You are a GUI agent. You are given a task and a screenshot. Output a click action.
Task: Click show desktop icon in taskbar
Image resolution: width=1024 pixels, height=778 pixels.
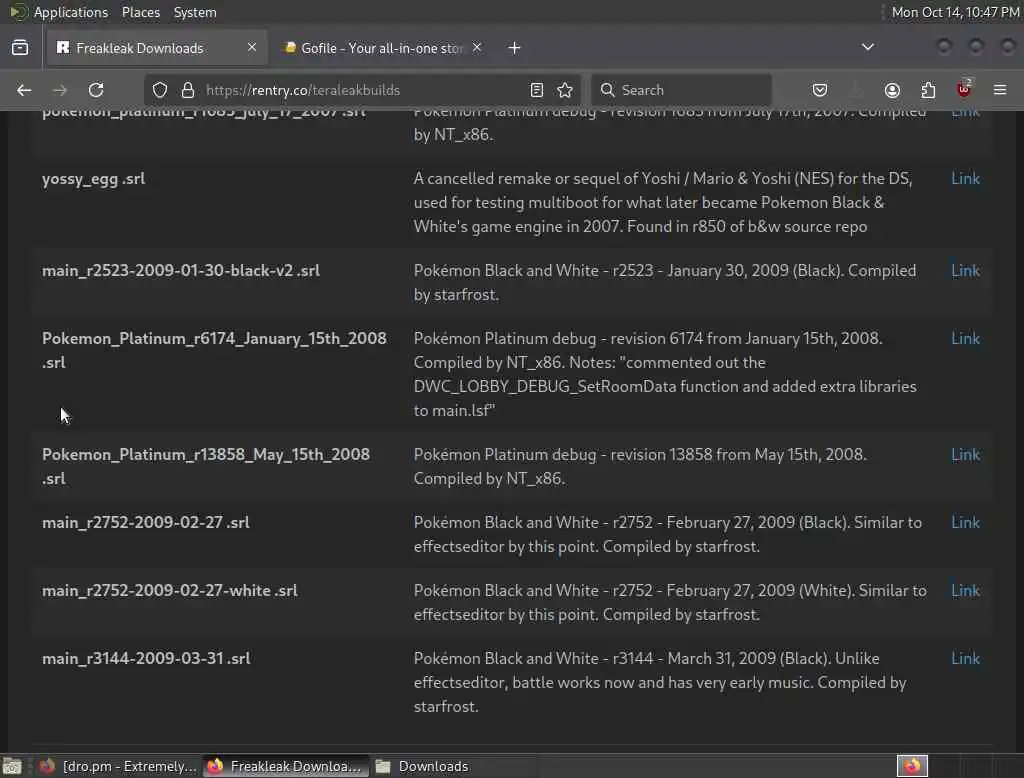point(12,766)
